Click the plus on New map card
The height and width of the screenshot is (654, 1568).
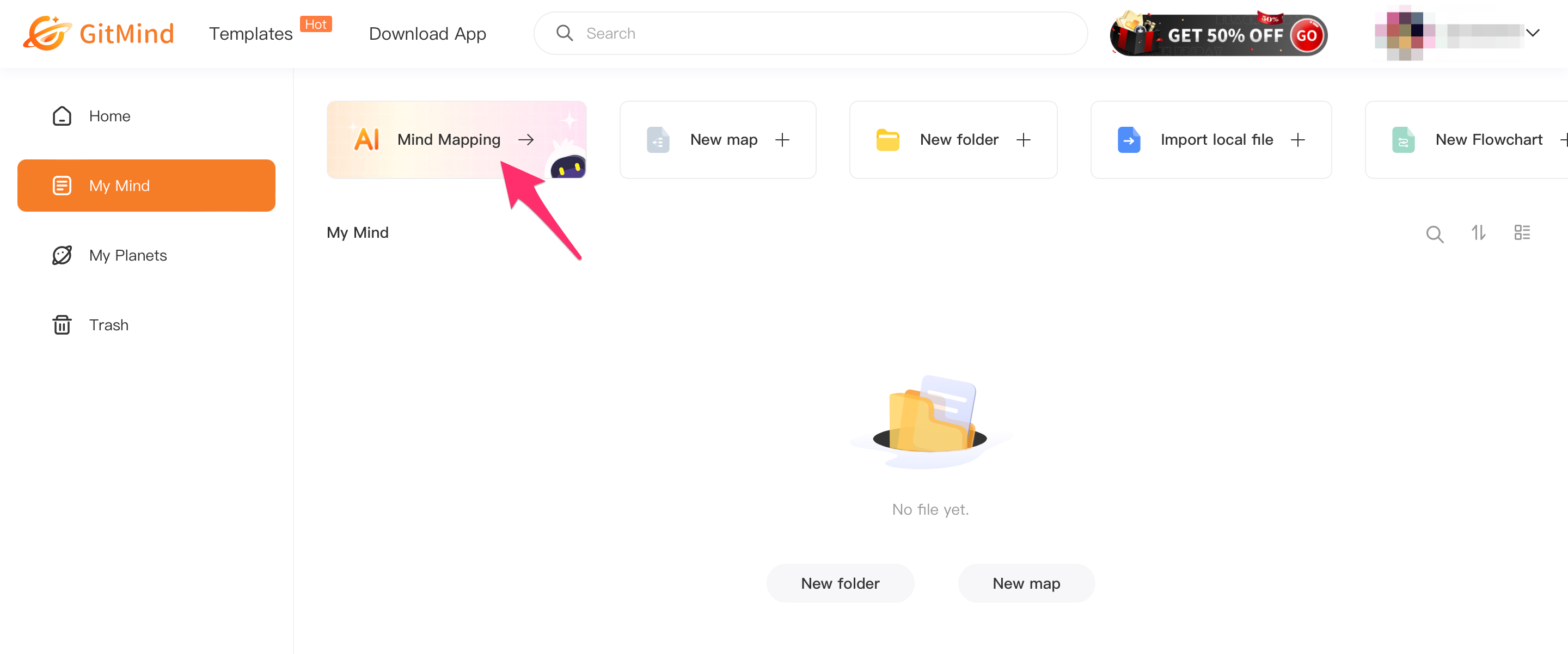point(782,140)
